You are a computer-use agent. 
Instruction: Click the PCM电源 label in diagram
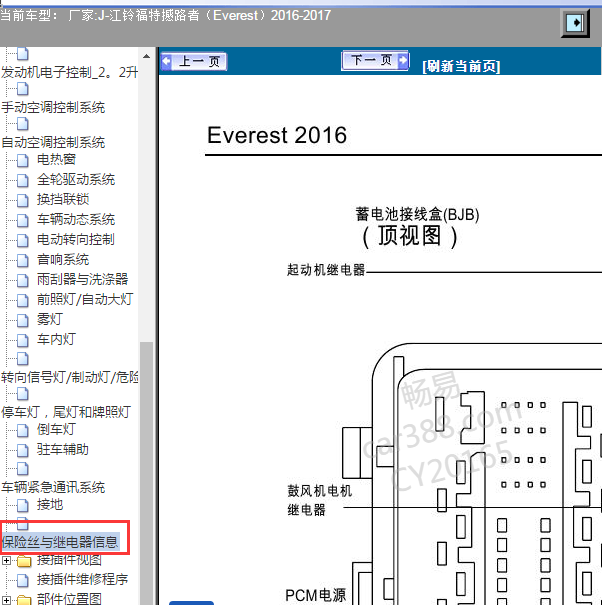coord(315,595)
